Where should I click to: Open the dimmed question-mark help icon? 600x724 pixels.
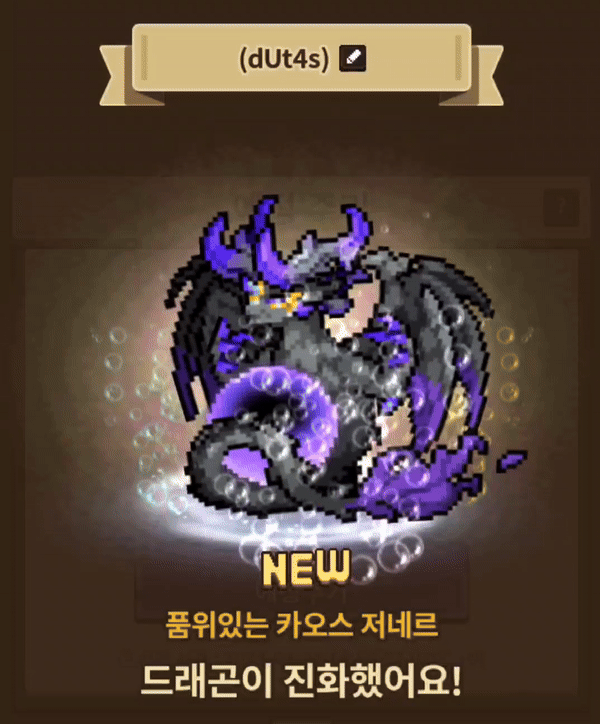pos(561,208)
